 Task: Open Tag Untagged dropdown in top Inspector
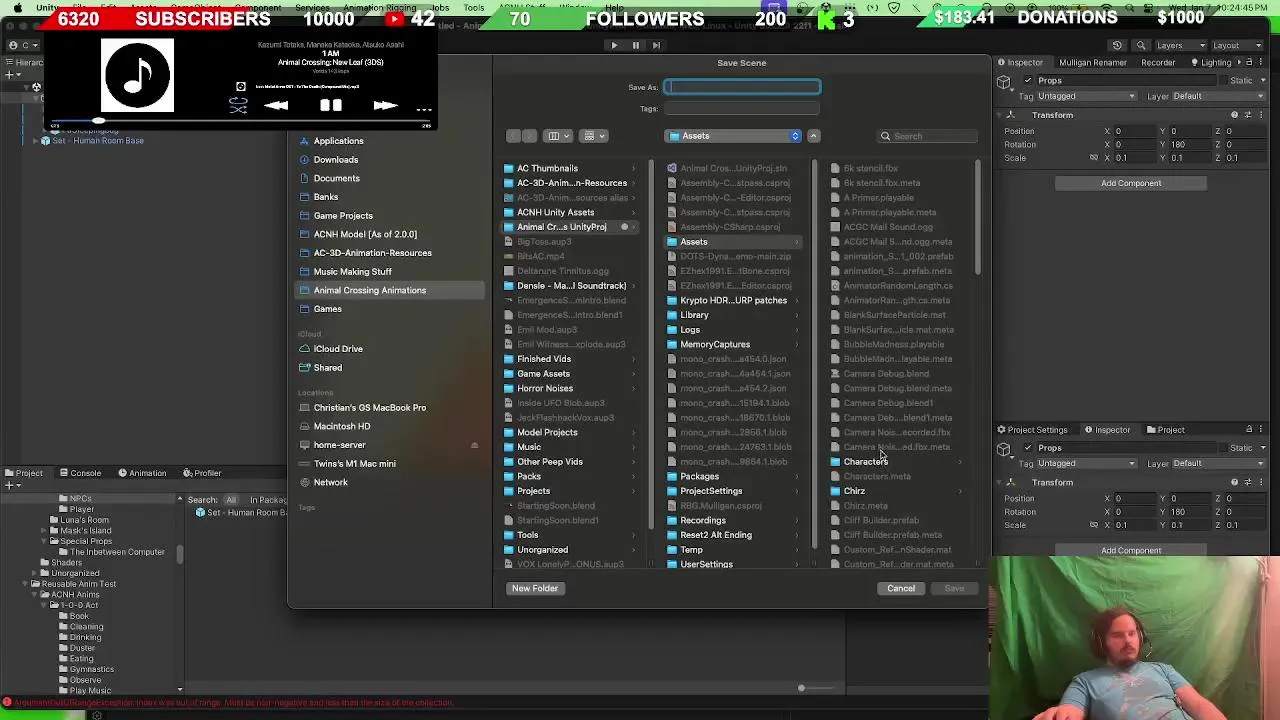point(1087,96)
